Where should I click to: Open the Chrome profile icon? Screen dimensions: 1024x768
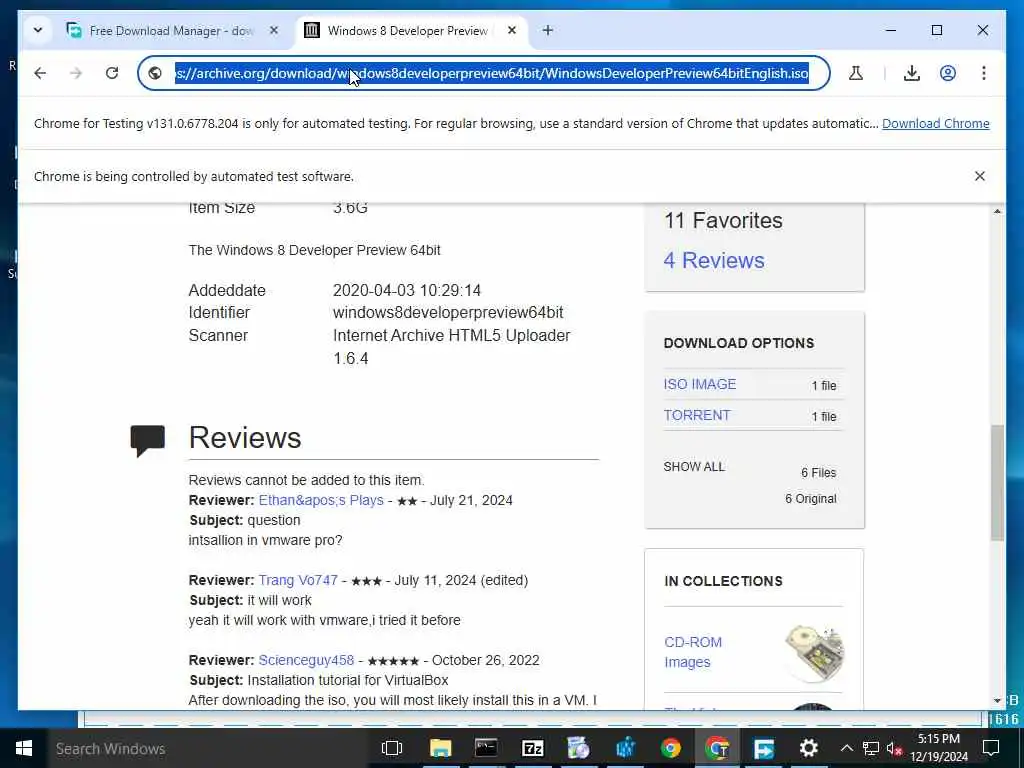click(948, 73)
